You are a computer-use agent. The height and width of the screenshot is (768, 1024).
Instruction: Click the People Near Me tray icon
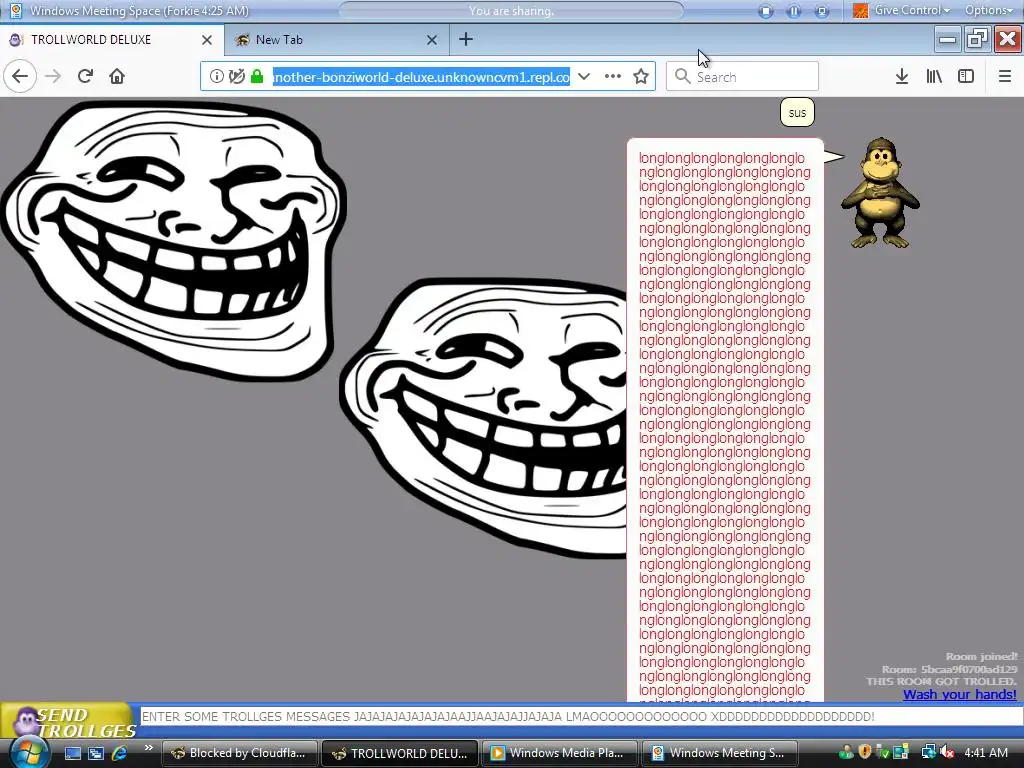[846, 753]
